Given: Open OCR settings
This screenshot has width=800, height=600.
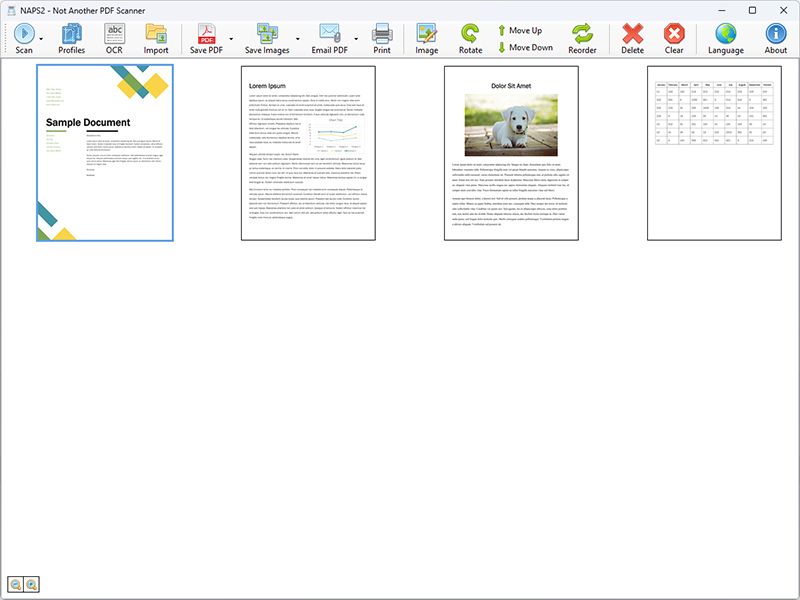Looking at the screenshot, I should [x=114, y=39].
